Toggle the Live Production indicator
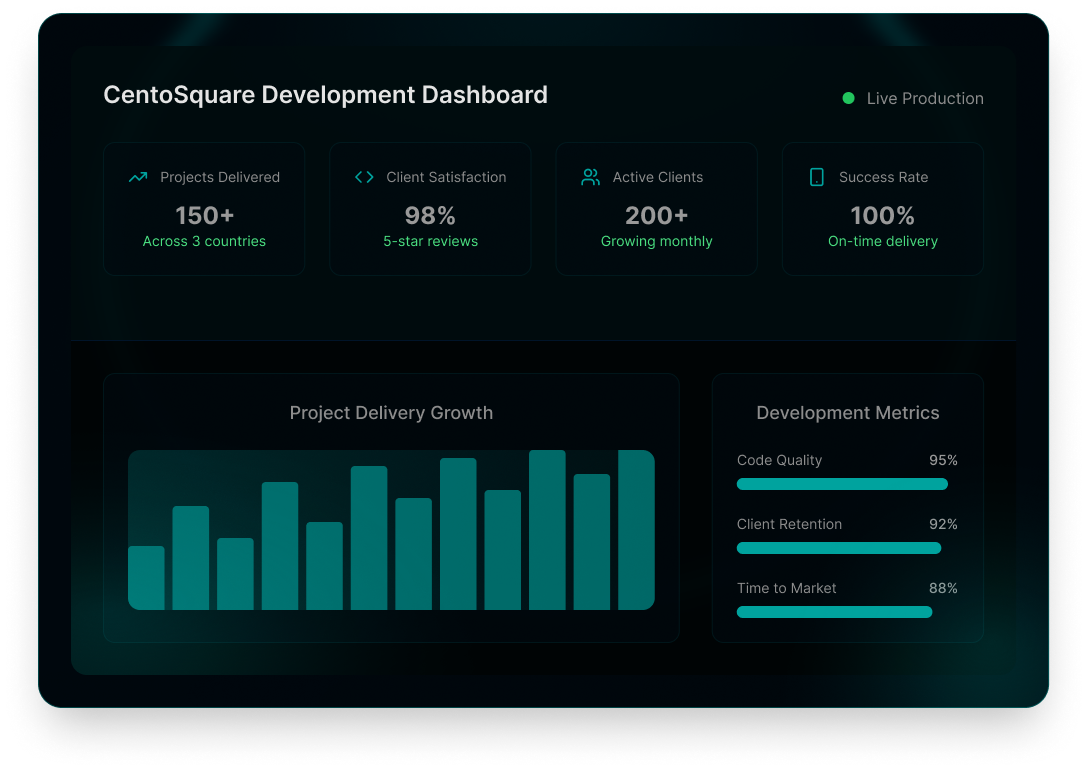 click(x=912, y=98)
